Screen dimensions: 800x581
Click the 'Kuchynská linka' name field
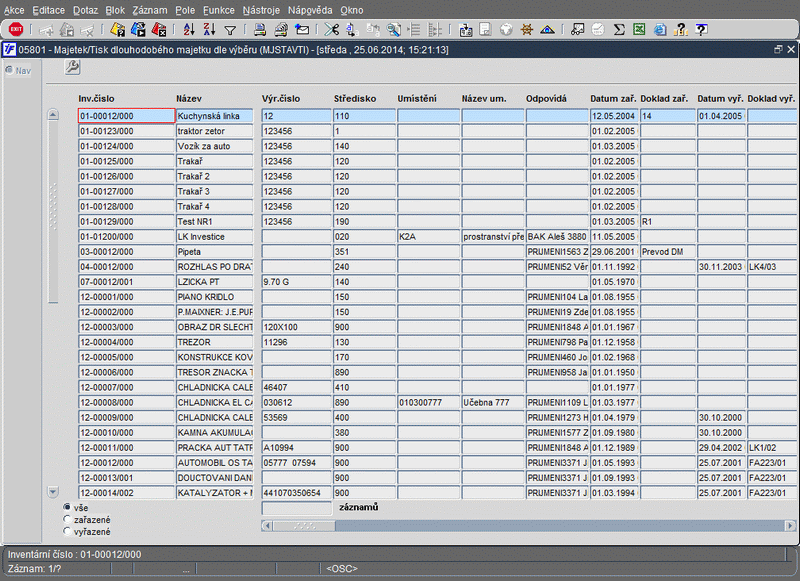tap(215, 116)
